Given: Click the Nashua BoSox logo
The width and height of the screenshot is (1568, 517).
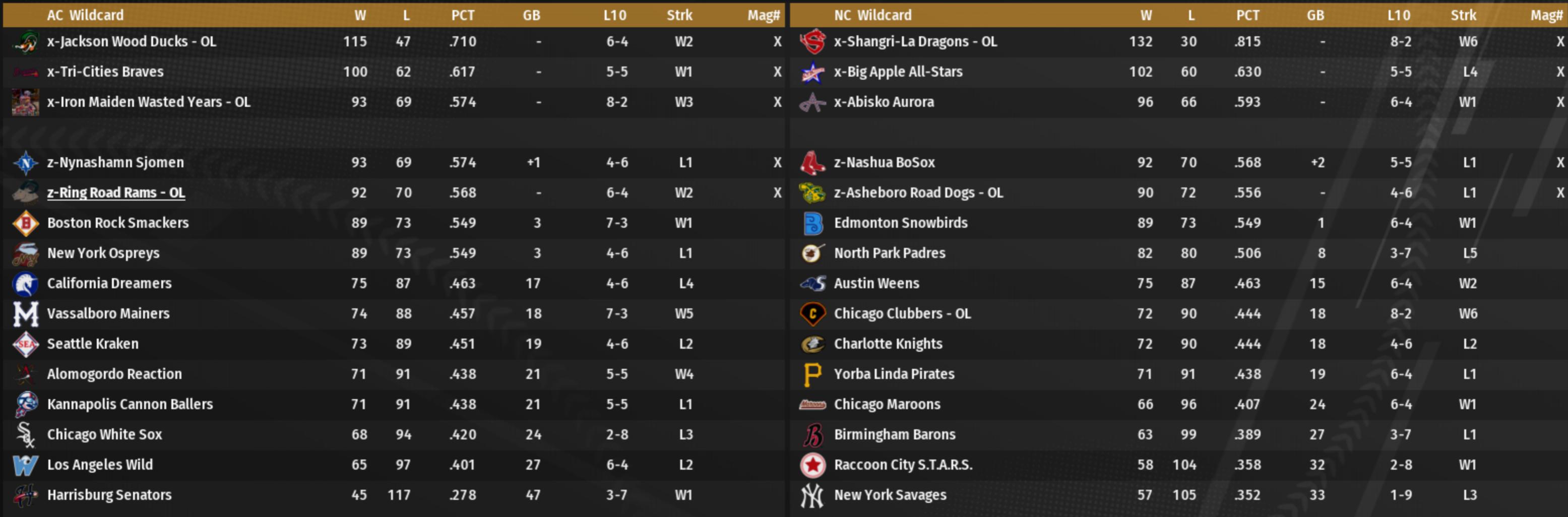Looking at the screenshot, I should pos(812,163).
